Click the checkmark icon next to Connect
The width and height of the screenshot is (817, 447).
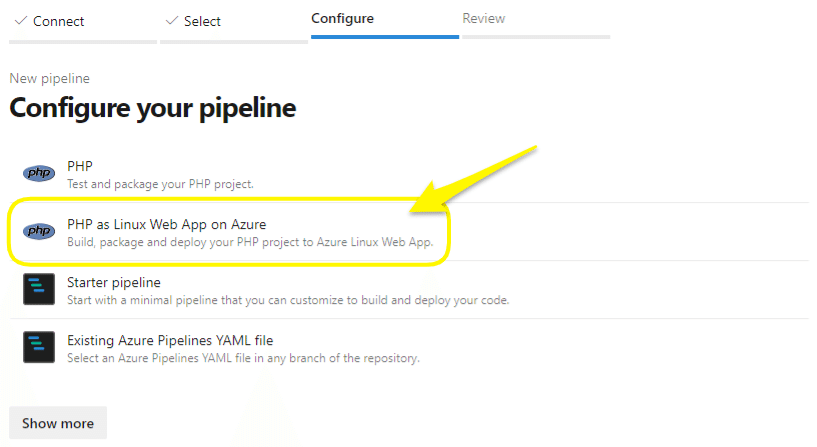click(20, 21)
